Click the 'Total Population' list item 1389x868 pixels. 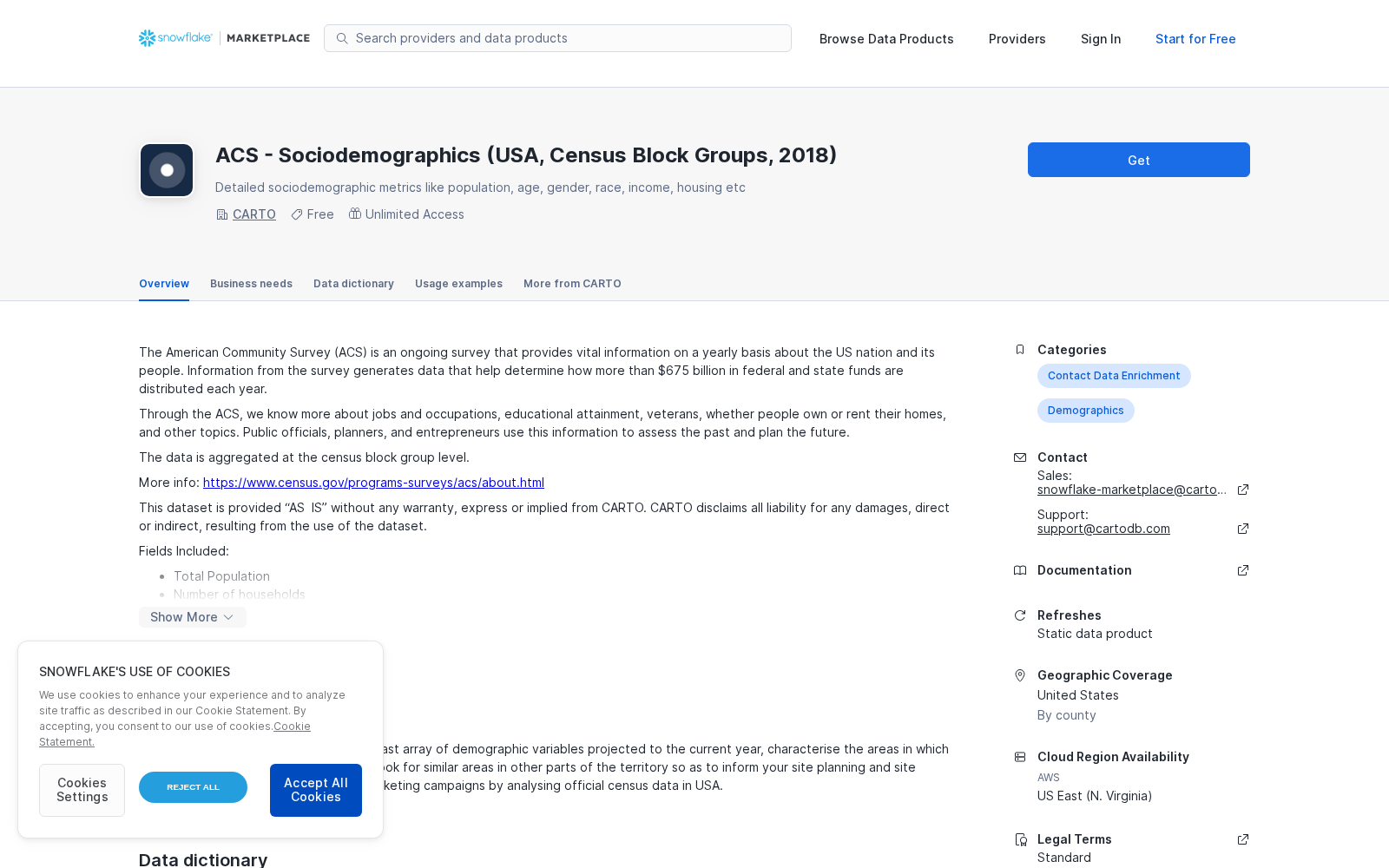[x=221, y=576]
